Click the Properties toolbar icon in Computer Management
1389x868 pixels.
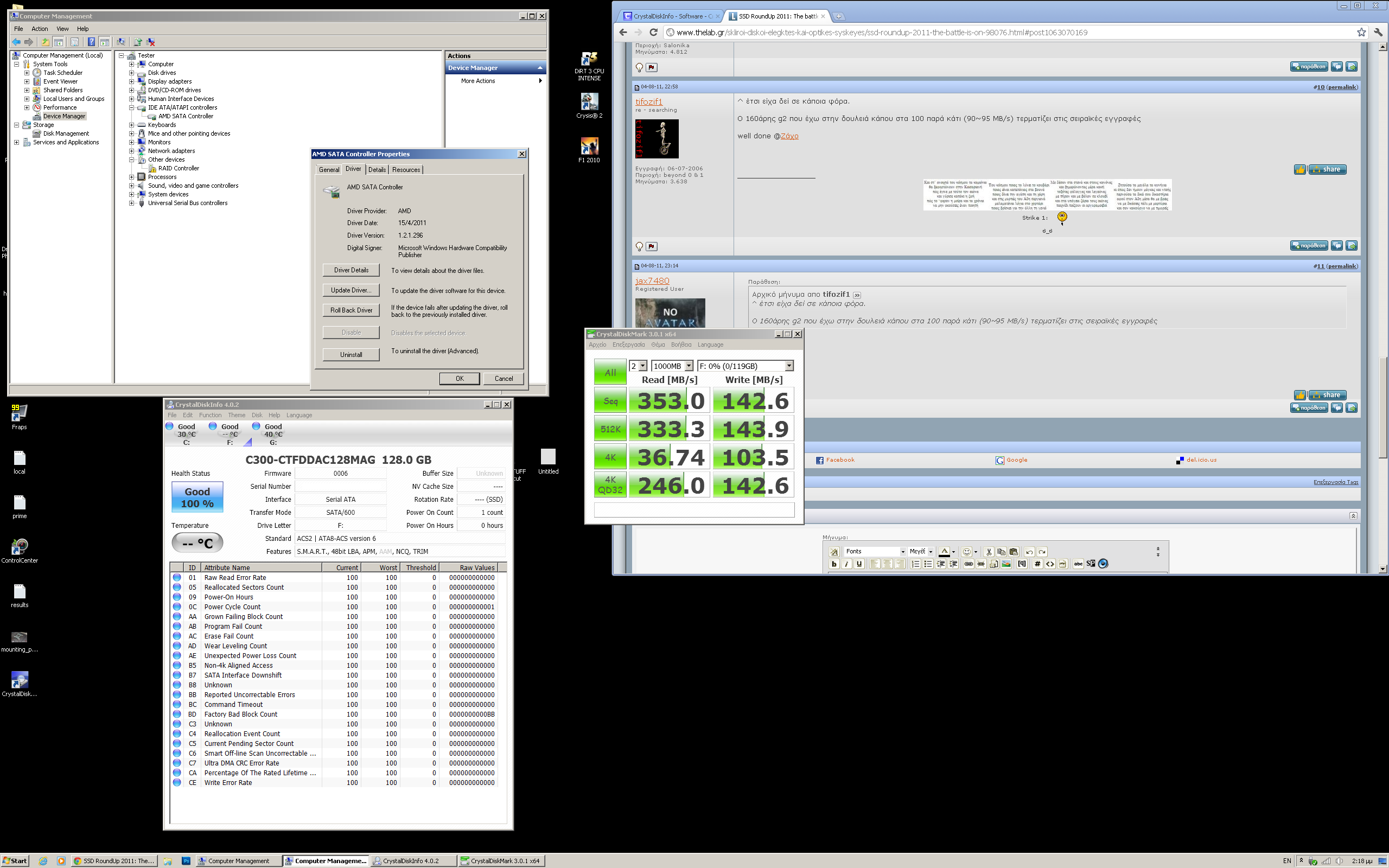click(x=75, y=42)
